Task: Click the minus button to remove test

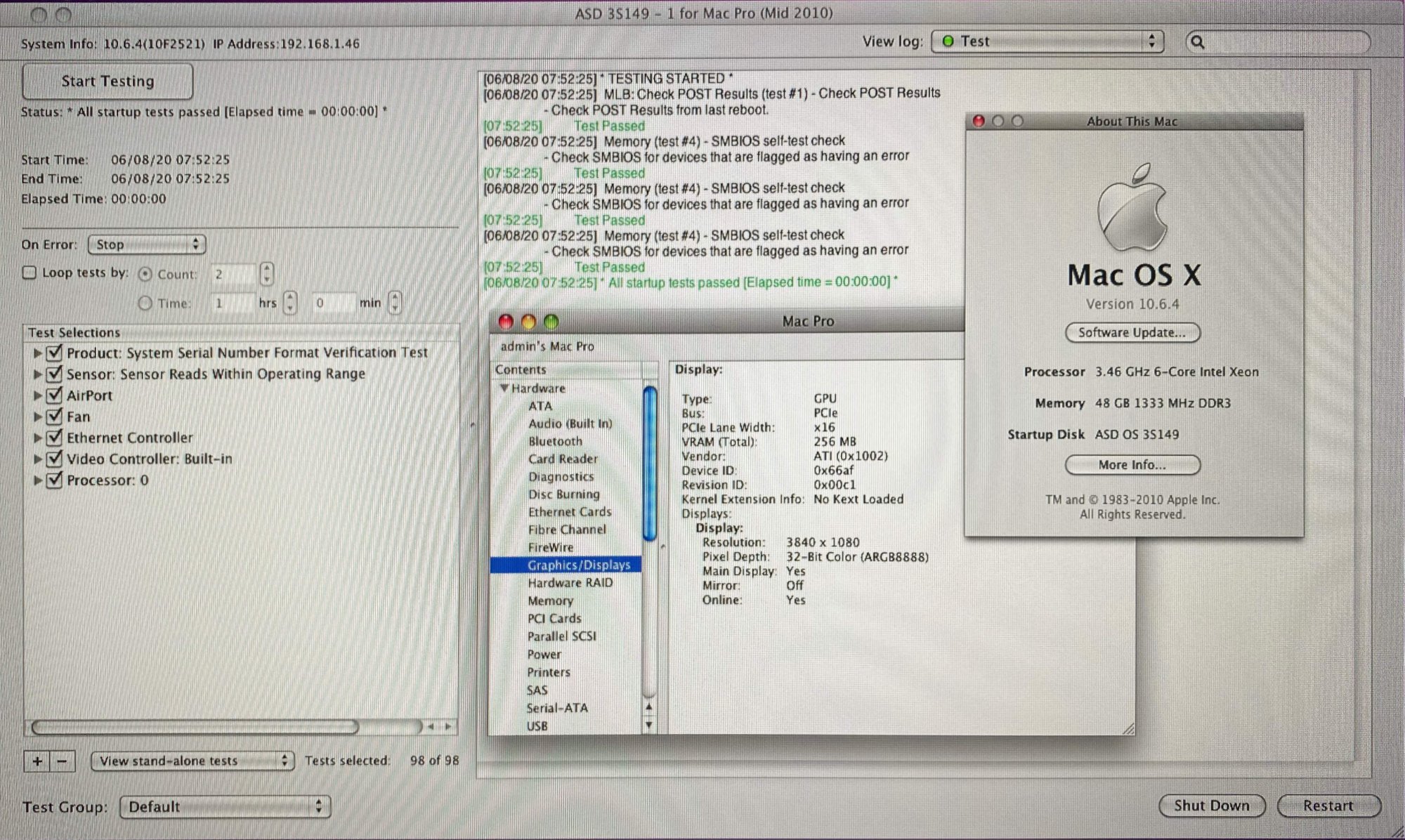Action: click(63, 761)
